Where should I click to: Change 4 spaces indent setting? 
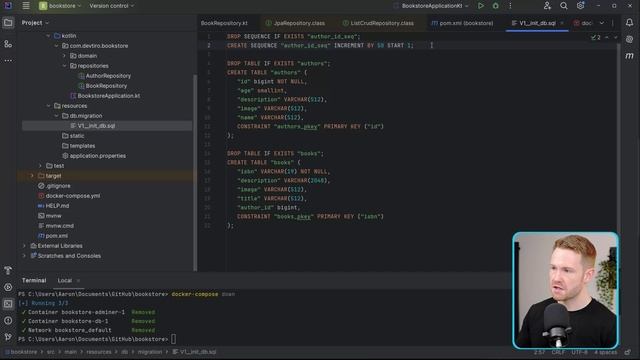[x=605, y=352]
